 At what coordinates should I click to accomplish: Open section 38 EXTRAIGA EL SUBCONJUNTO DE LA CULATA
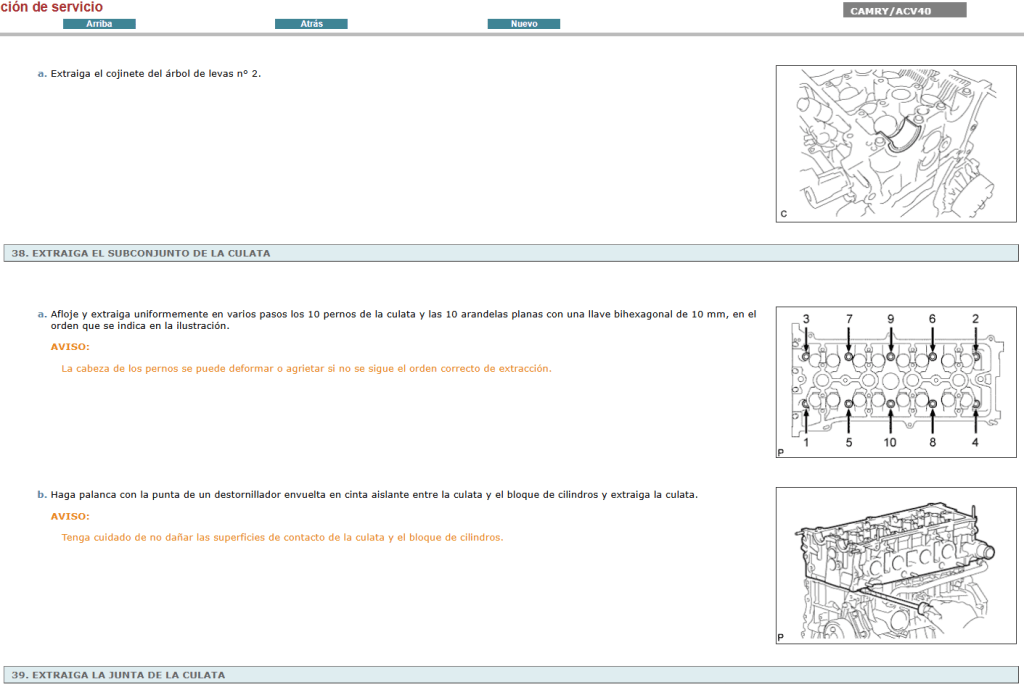(139, 253)
